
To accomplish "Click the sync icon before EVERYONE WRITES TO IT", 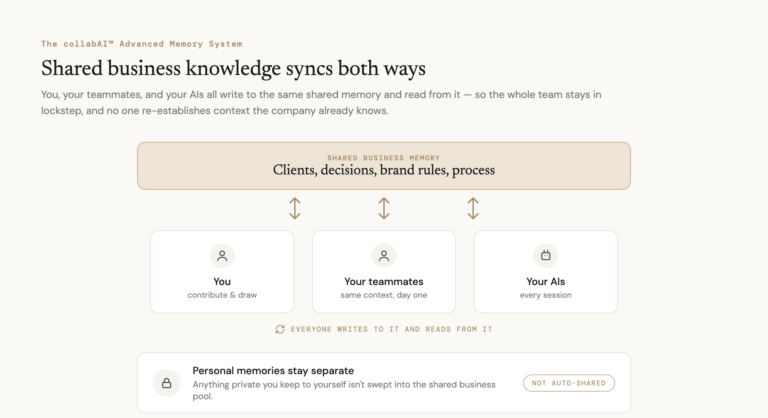I will click(x=280, y=329).
